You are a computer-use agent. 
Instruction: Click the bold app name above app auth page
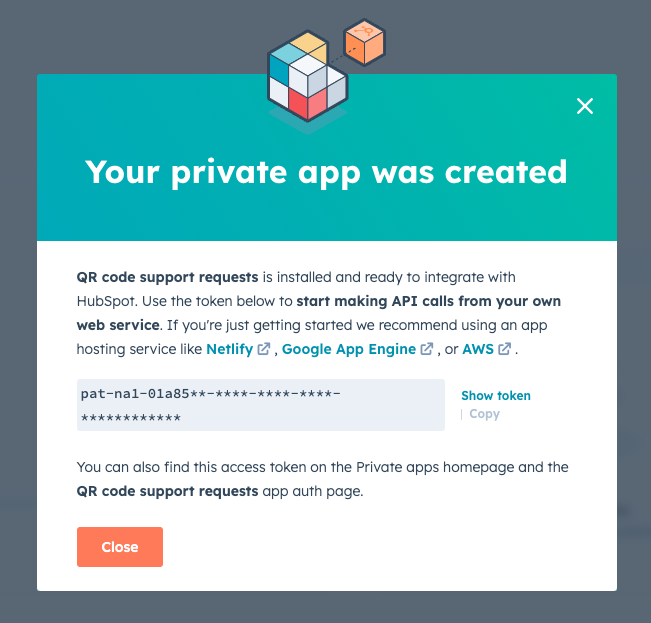click(167, 491)
